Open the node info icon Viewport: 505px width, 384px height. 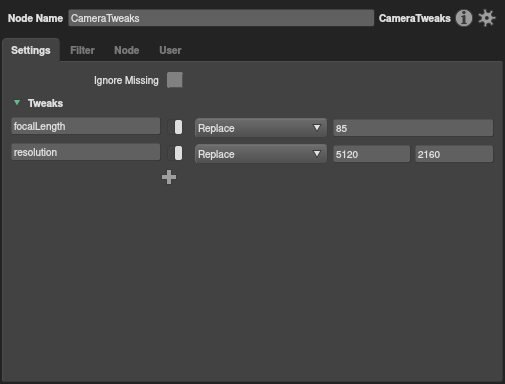tap(464, 18)
